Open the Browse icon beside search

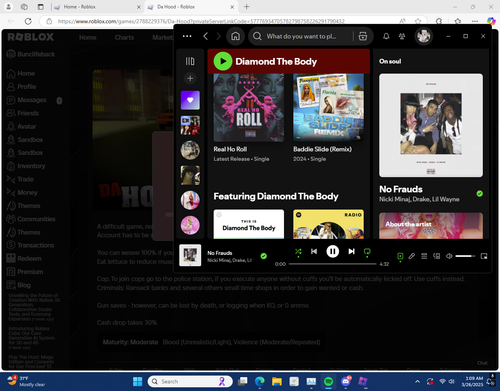pyautogui.click(x=363, y=36)
